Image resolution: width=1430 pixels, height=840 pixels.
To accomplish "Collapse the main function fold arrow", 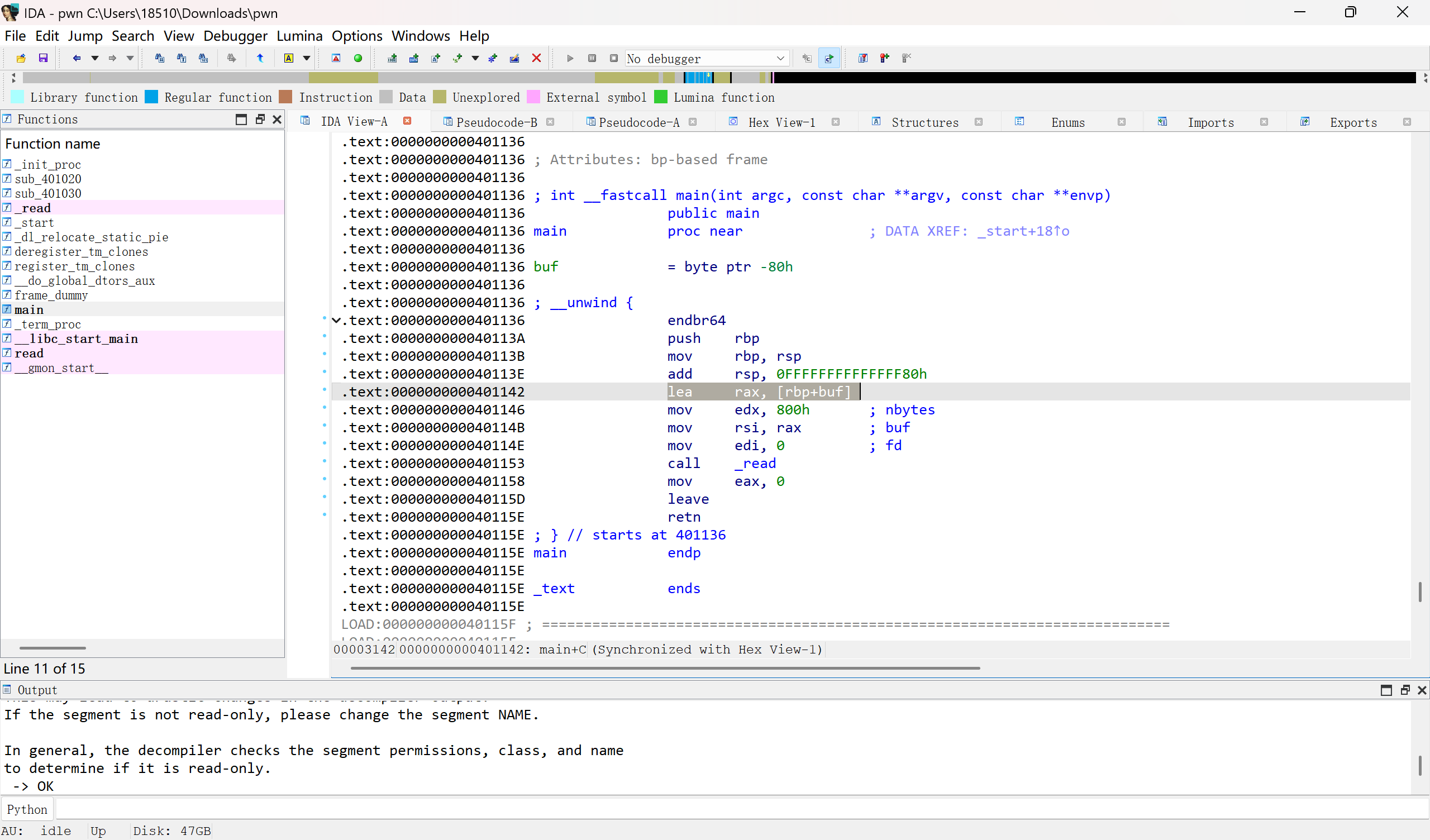I will tap(336, 320).
